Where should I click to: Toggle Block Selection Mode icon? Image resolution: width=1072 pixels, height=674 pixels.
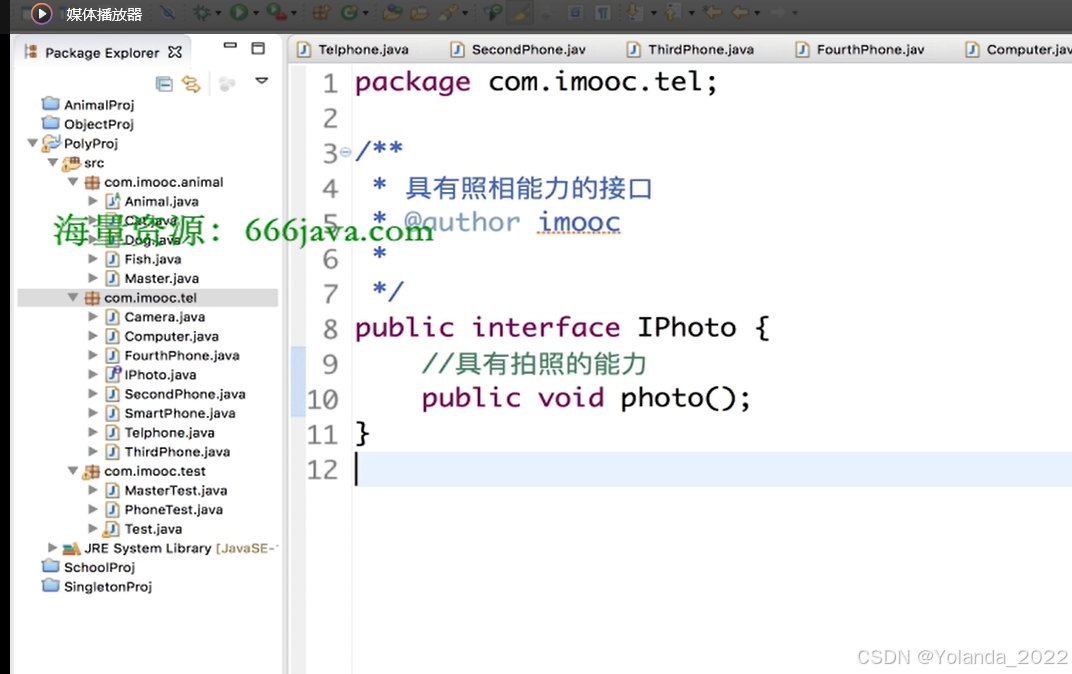click(575, 12)
